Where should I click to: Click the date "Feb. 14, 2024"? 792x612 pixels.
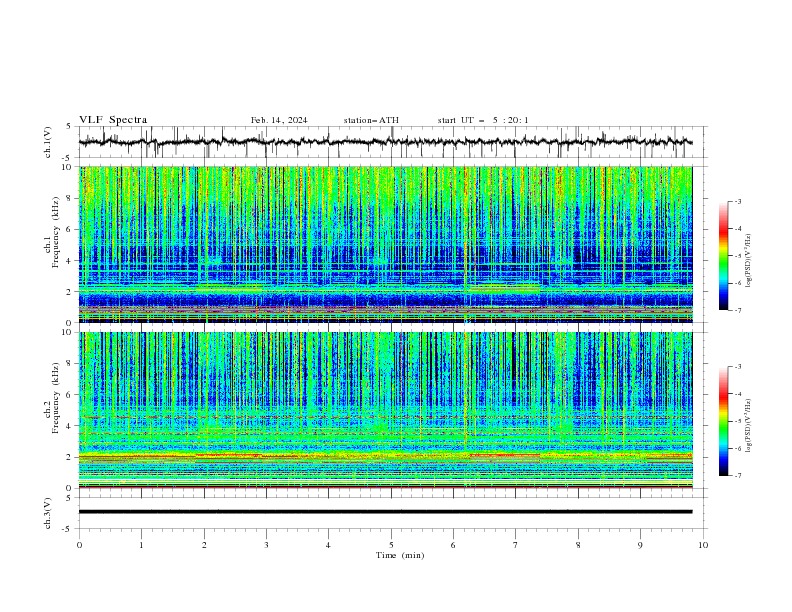click(279, 120)
